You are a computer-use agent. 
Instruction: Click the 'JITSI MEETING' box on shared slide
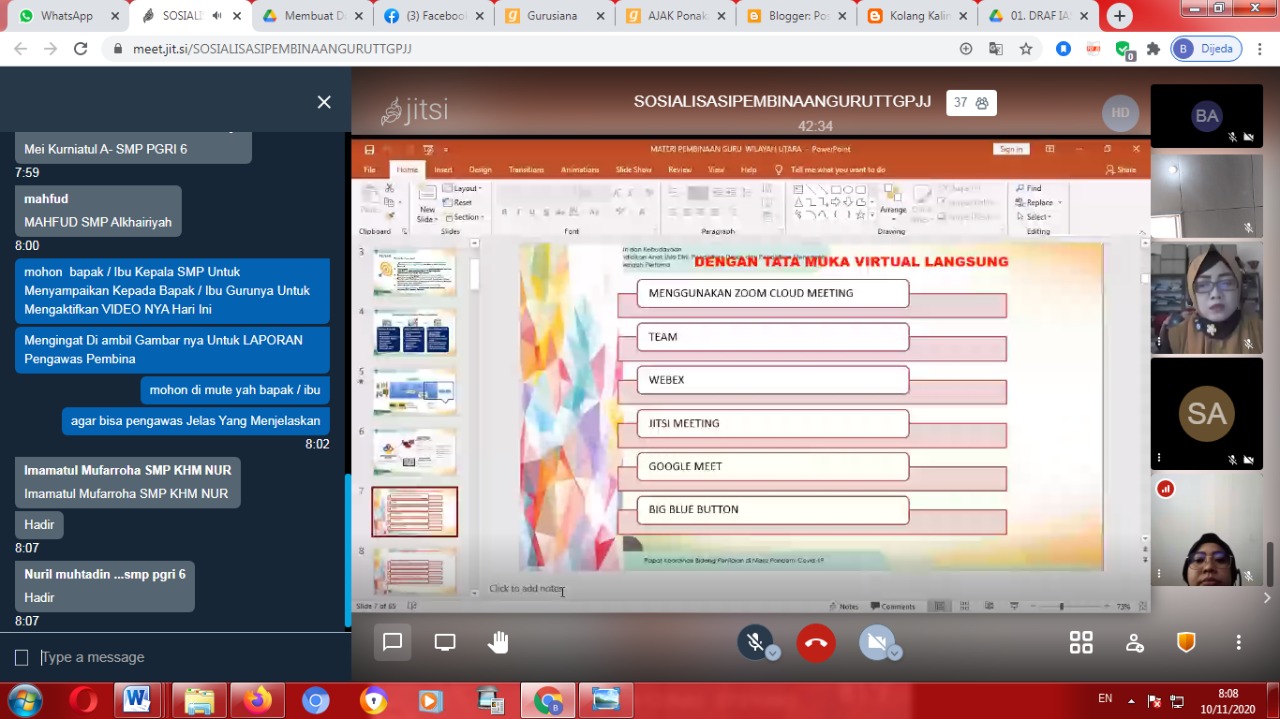[772, 423]
